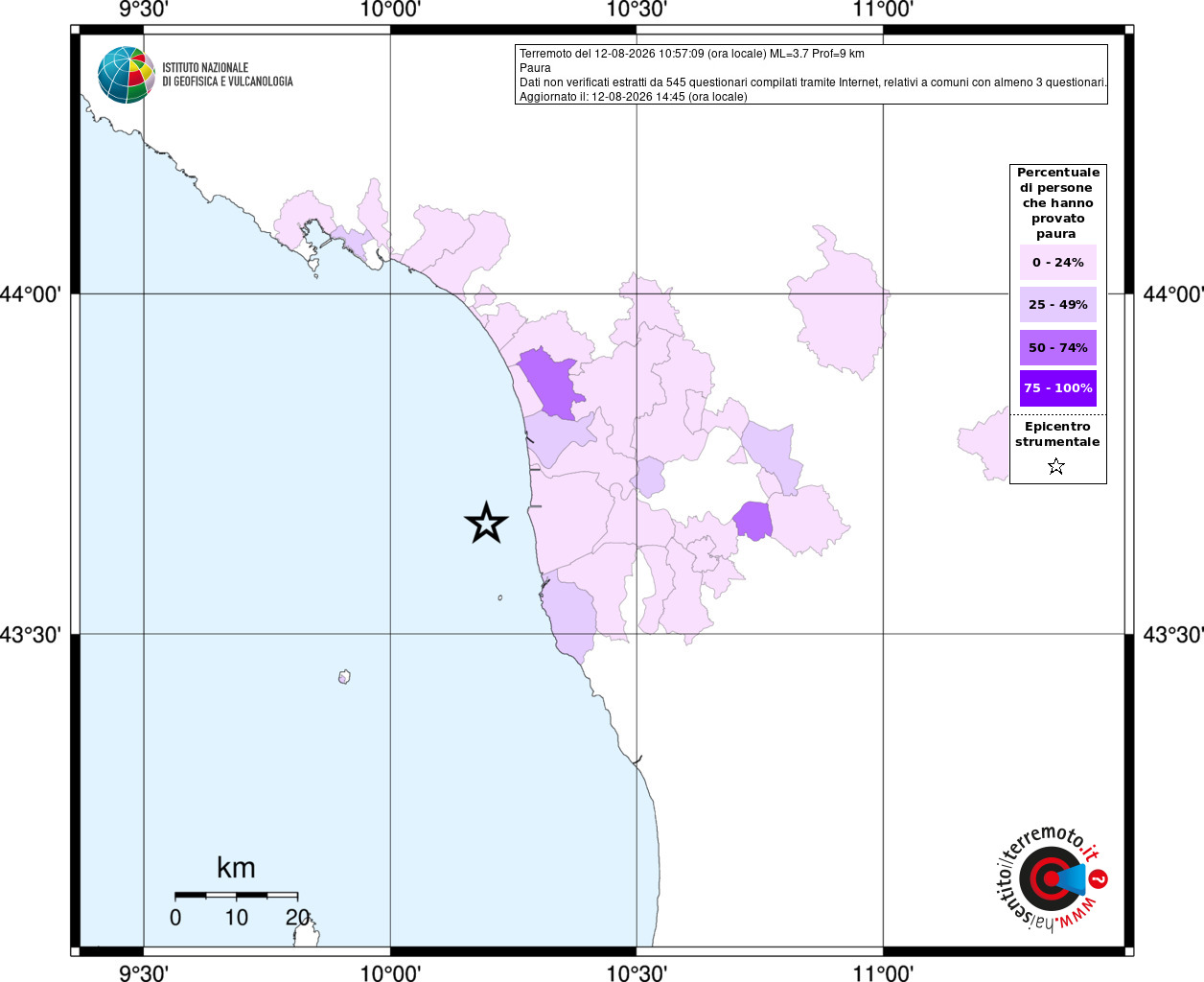Click the small dark purple municipality inland east
The width and height of the screenshot is (1204, 982).
[x=753, y=521]
